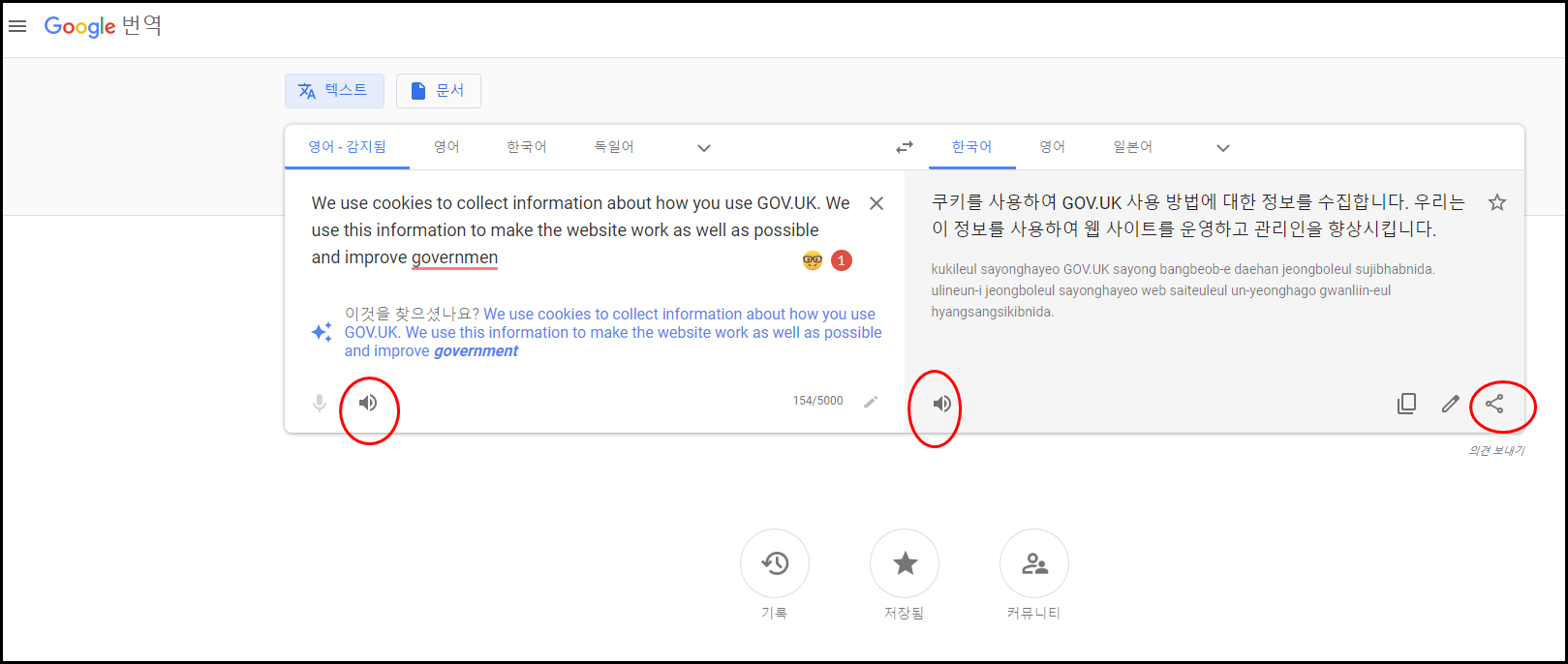Click inside the source text box

pos(581,230)
